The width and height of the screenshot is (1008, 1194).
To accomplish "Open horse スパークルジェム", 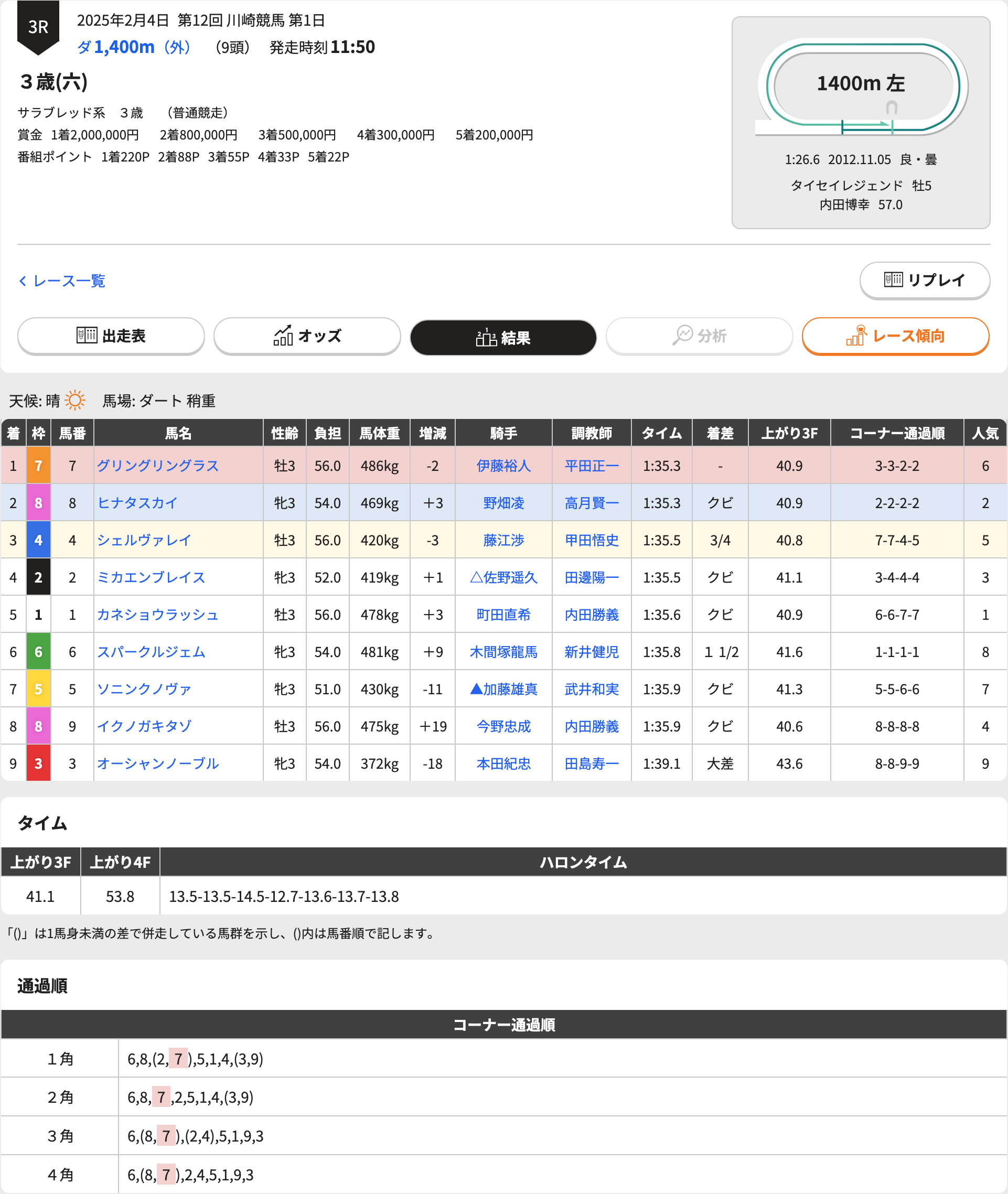I will 151,652.
